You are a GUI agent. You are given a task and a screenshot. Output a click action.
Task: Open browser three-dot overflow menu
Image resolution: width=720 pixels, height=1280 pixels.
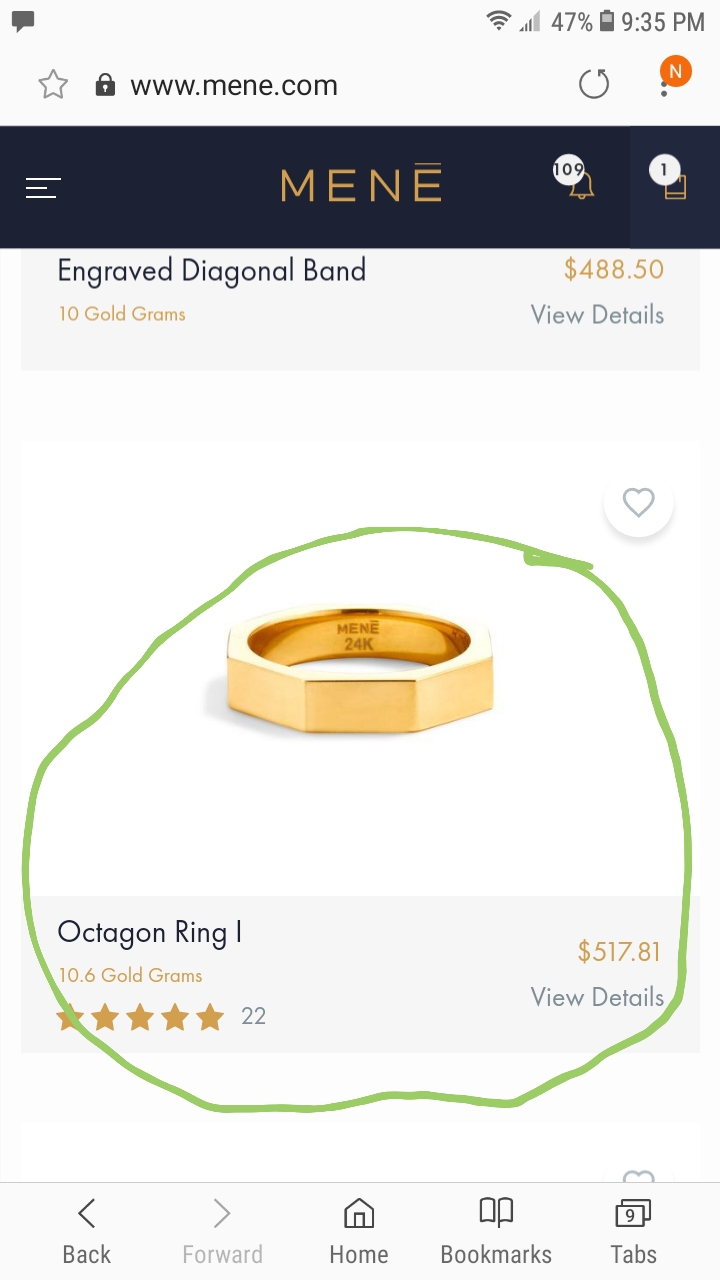pos(664,88)
